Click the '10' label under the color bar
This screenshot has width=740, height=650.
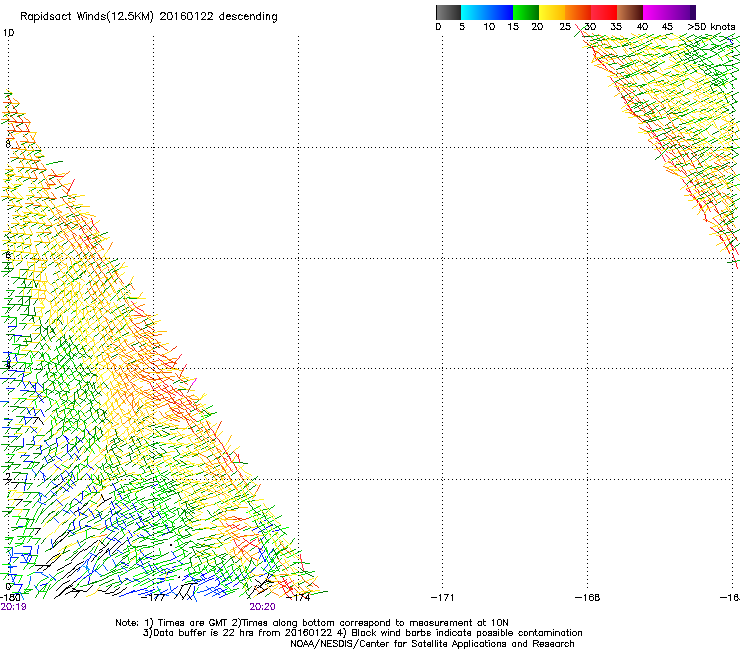(489, 27)
